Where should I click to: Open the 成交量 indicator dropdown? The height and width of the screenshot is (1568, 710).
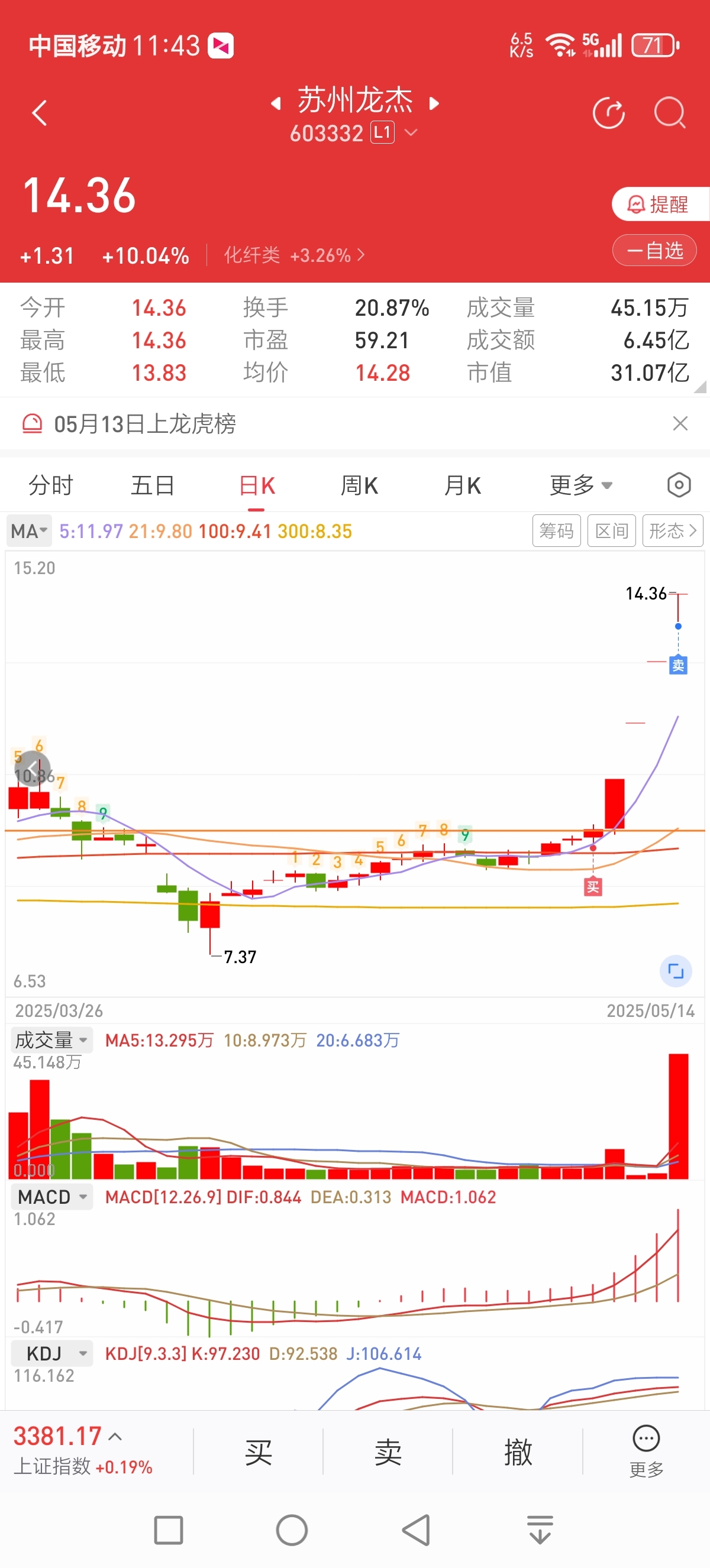click(51, 1039)
